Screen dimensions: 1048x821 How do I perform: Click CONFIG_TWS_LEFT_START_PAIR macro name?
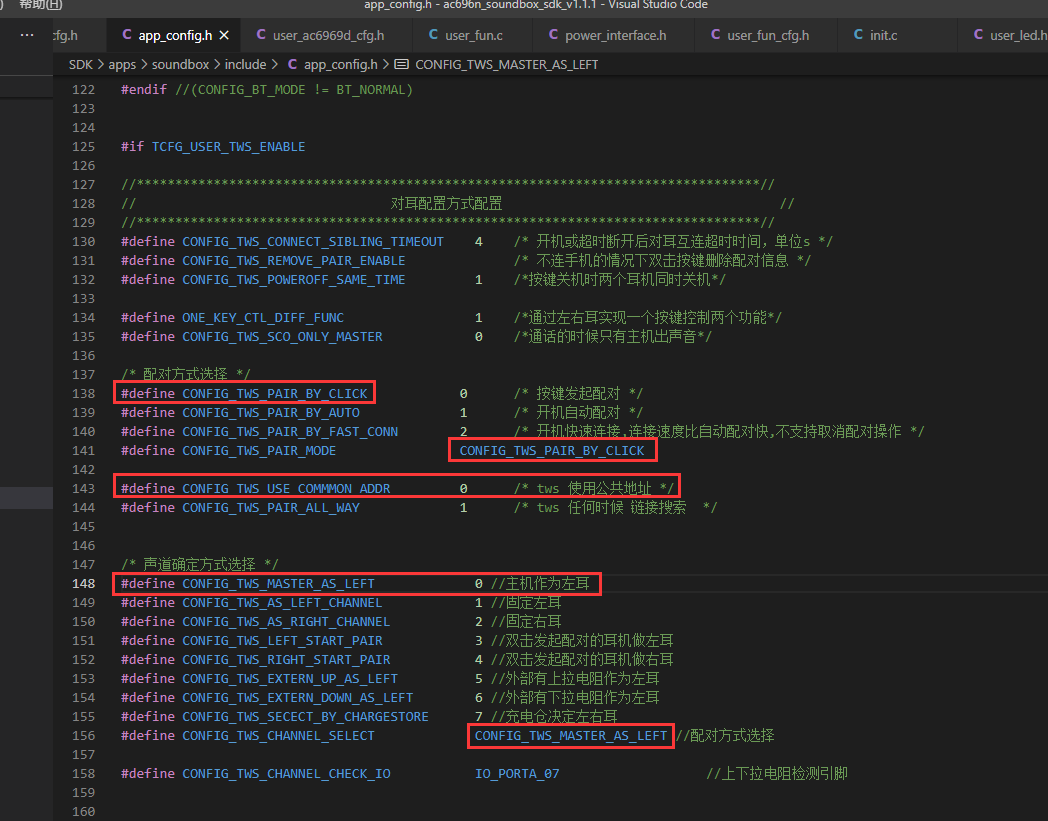click(x=283, y=640)
